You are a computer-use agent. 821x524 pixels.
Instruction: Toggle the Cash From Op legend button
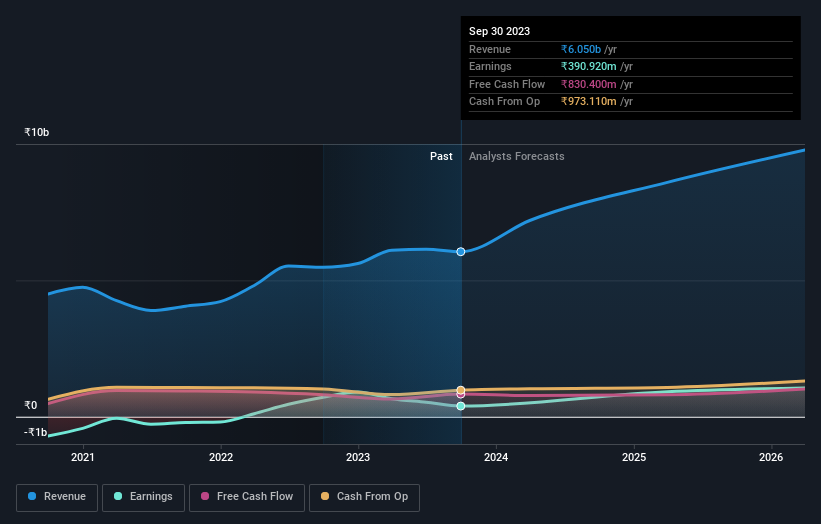coord(364,497)
